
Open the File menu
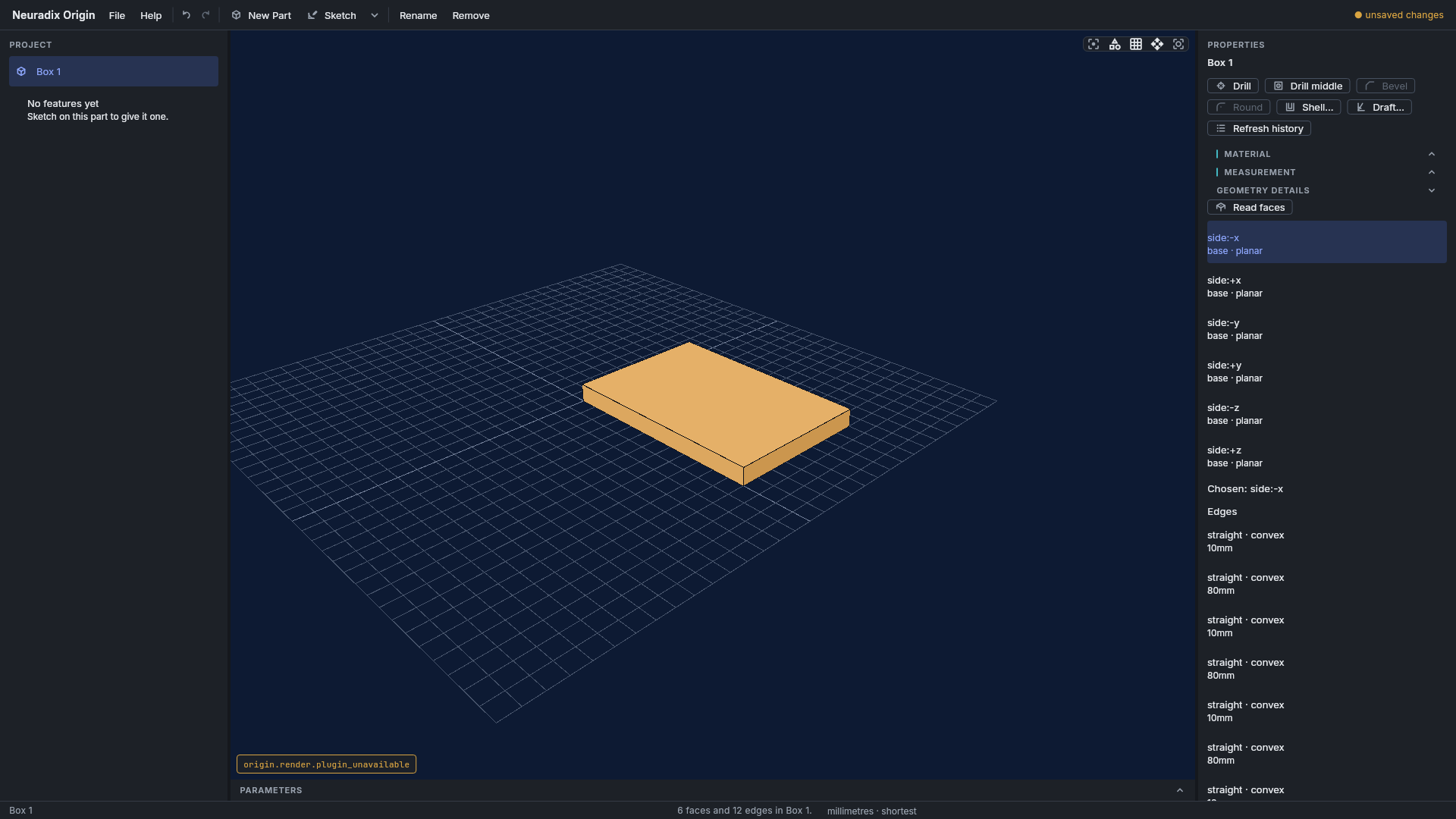click(x=117, y=15)
